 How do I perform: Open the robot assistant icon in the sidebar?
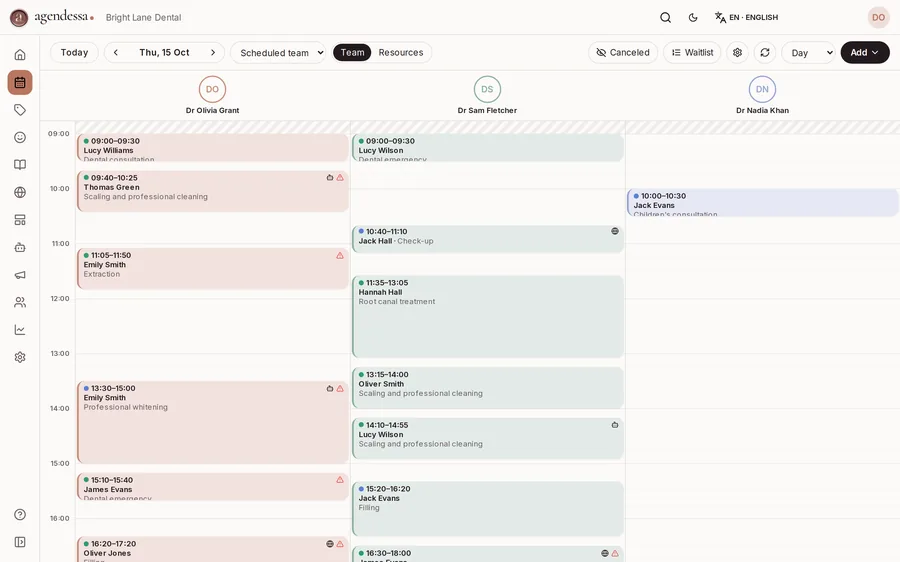[x=20, y=247]
